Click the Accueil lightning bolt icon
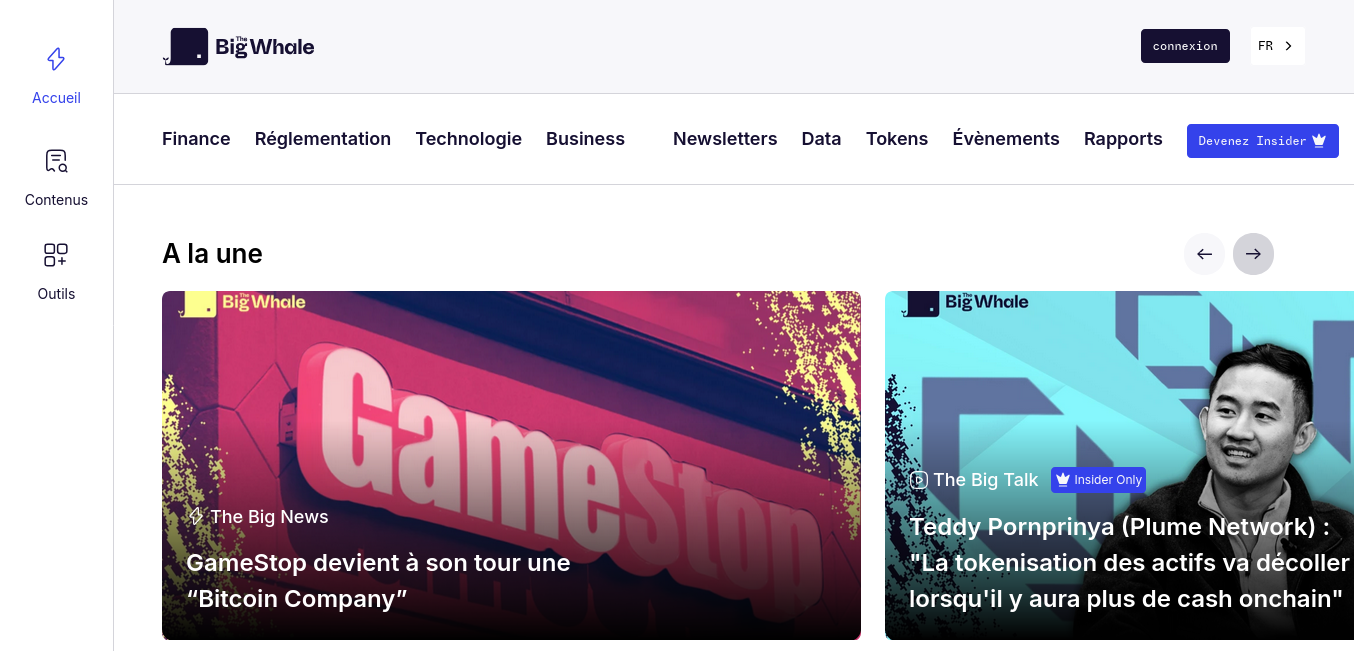Screen dimensions: 1366x651 [x=56, y=59]
